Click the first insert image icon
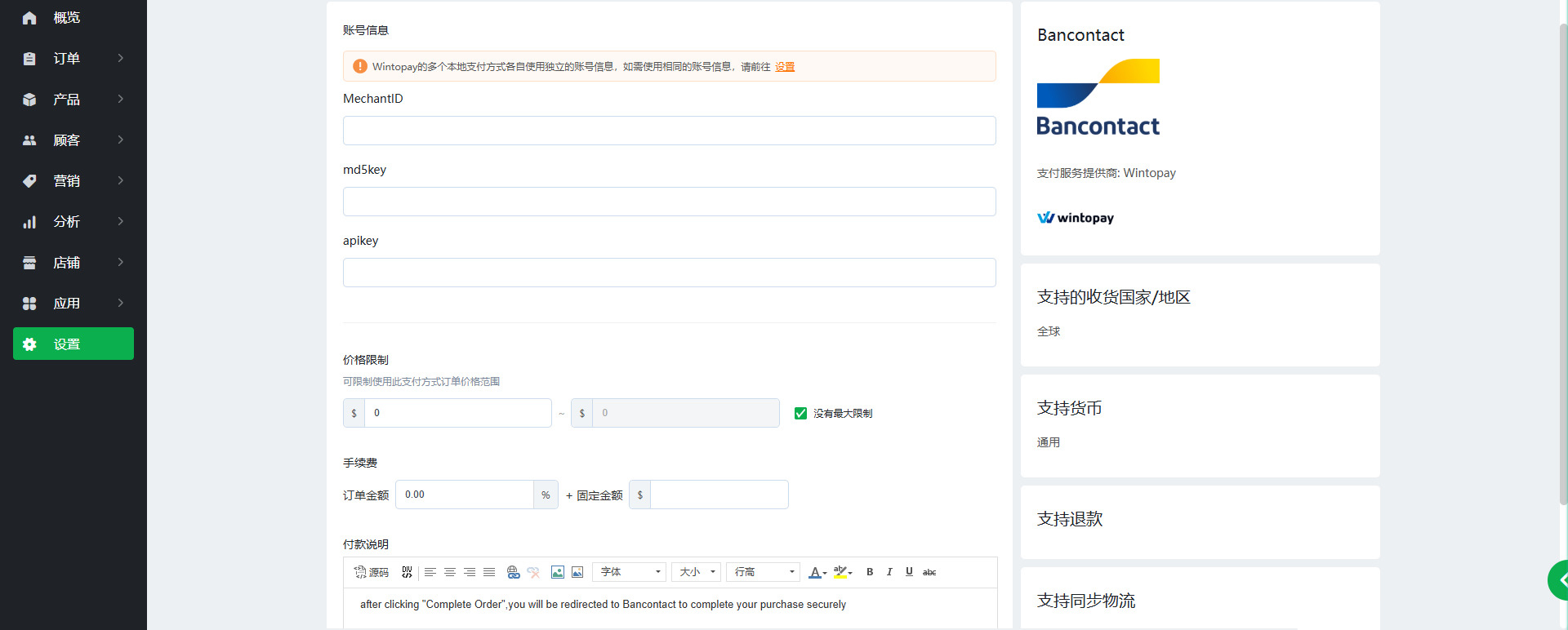1568x630 pixels. coord(558,572)
